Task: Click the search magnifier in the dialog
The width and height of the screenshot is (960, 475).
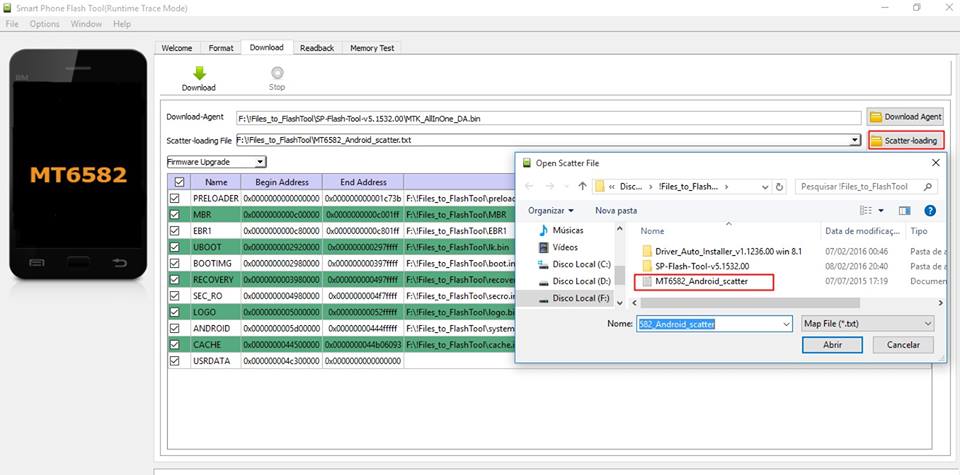Action: coord(928,187)
